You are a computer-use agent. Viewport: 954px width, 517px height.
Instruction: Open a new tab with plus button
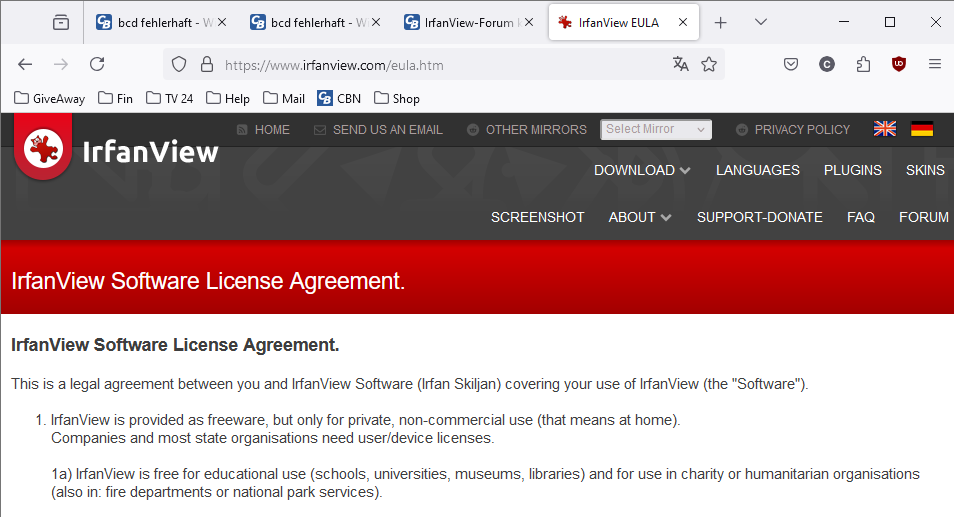720,23
